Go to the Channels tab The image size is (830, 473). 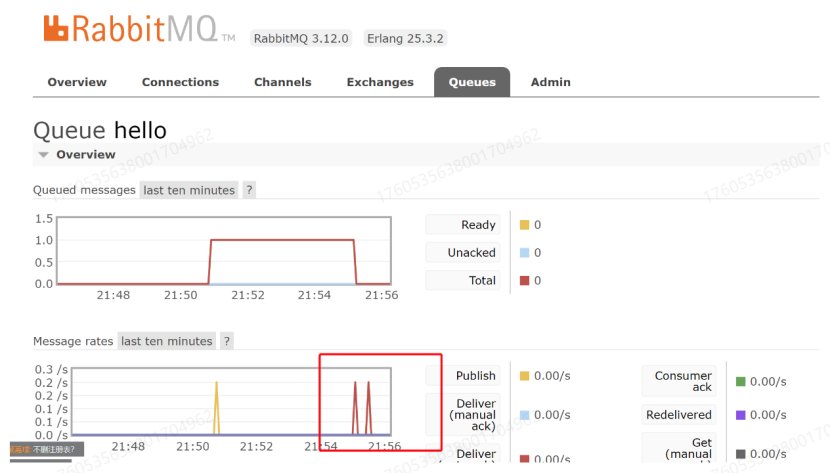click(x=283, y=82)
